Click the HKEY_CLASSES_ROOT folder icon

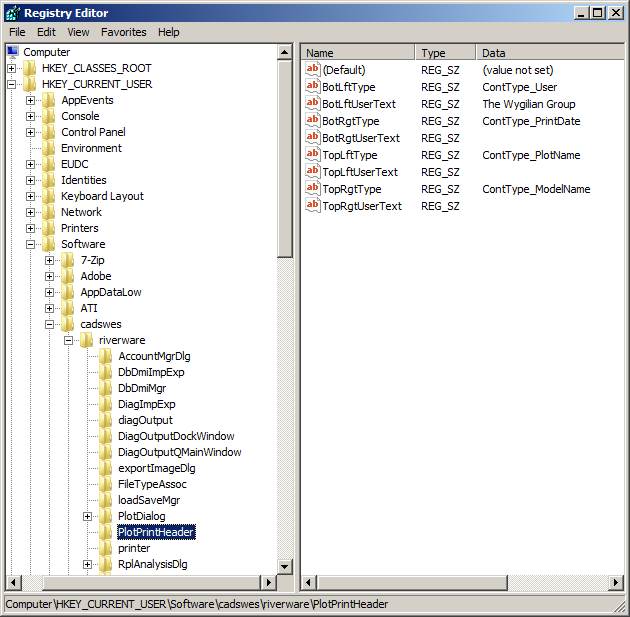click(x=30, y=68)
